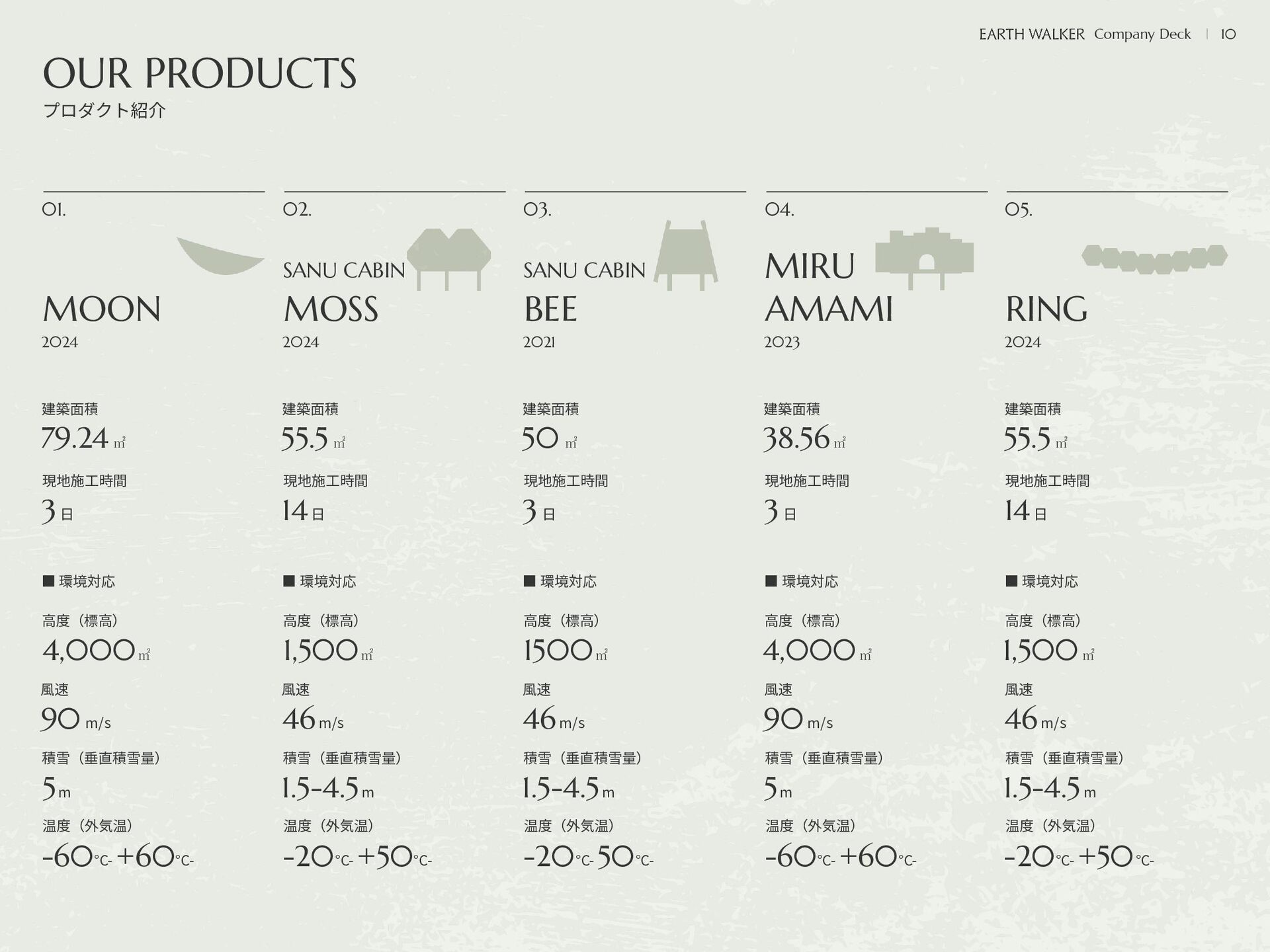Click the 79.24 ㎡ area value
The width and height of the screenshot is (1270, 952).
(83, 438)
